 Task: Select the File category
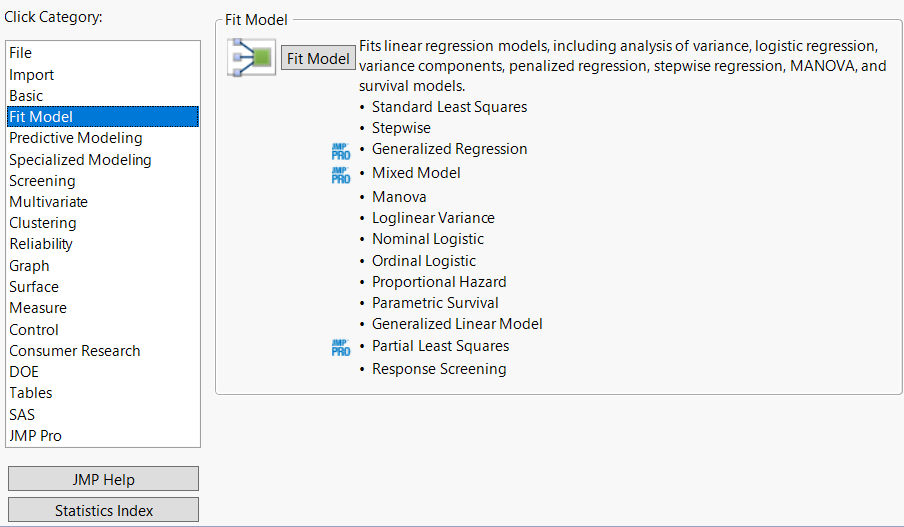pyautogui.click(x=21, y=53)
